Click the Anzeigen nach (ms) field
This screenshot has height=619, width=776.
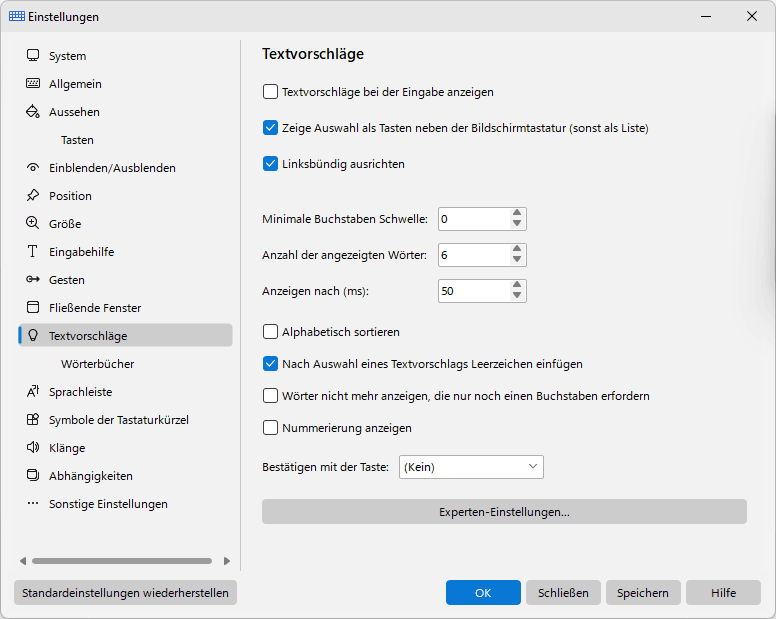474,291
